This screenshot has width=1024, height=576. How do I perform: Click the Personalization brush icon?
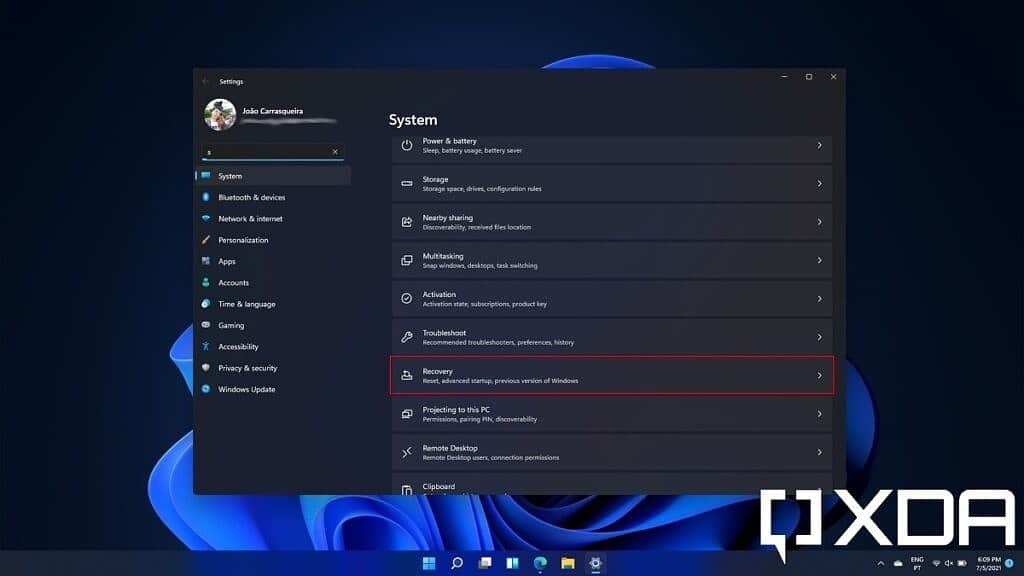pos(206,240)
